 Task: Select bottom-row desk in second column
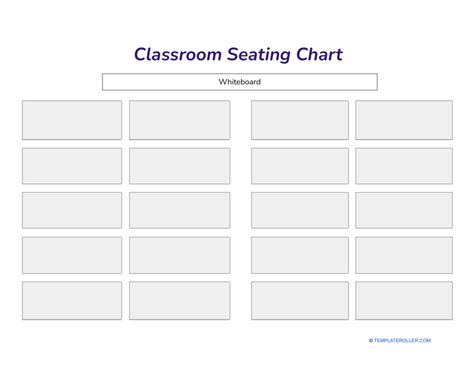click(180, 301)
